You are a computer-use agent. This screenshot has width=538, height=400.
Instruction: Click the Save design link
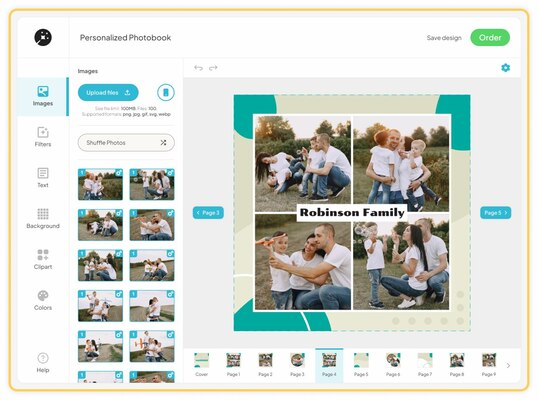[x=444, y=38]
